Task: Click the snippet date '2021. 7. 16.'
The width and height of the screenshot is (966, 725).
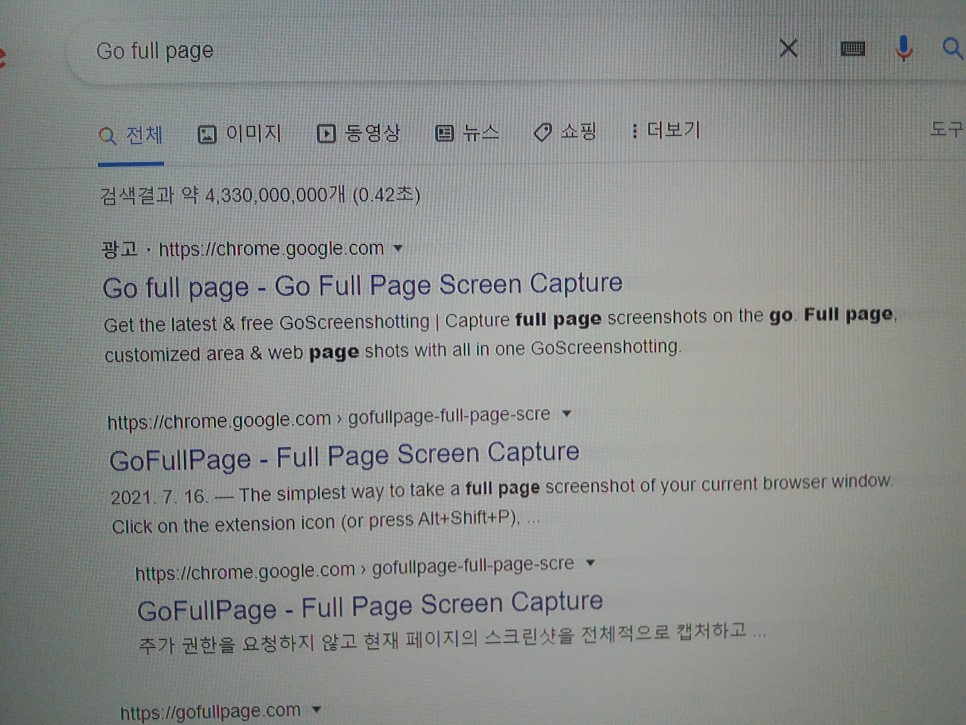Action: tap(158, 496)
